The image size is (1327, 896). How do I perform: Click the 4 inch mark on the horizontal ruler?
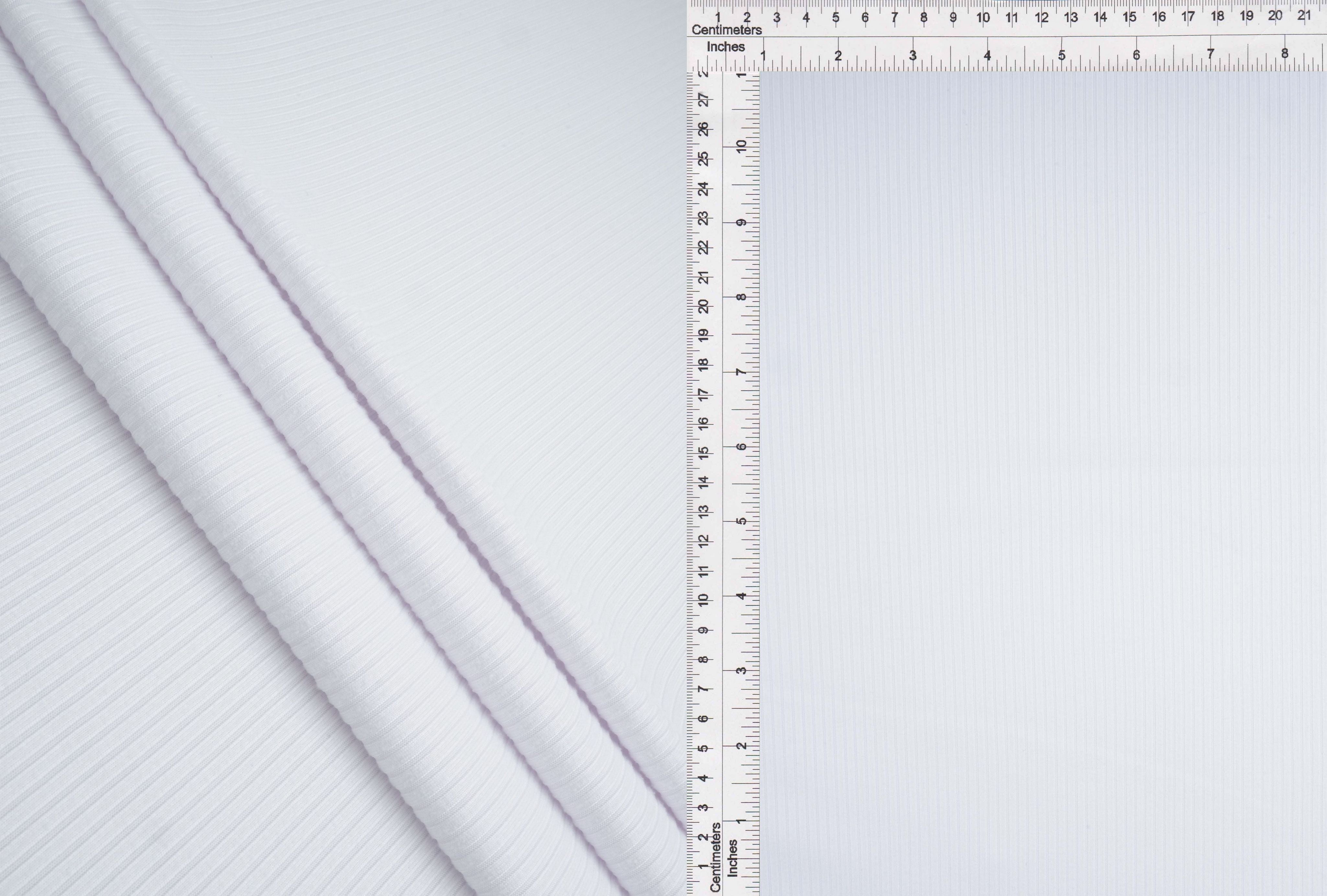[987, 55]
